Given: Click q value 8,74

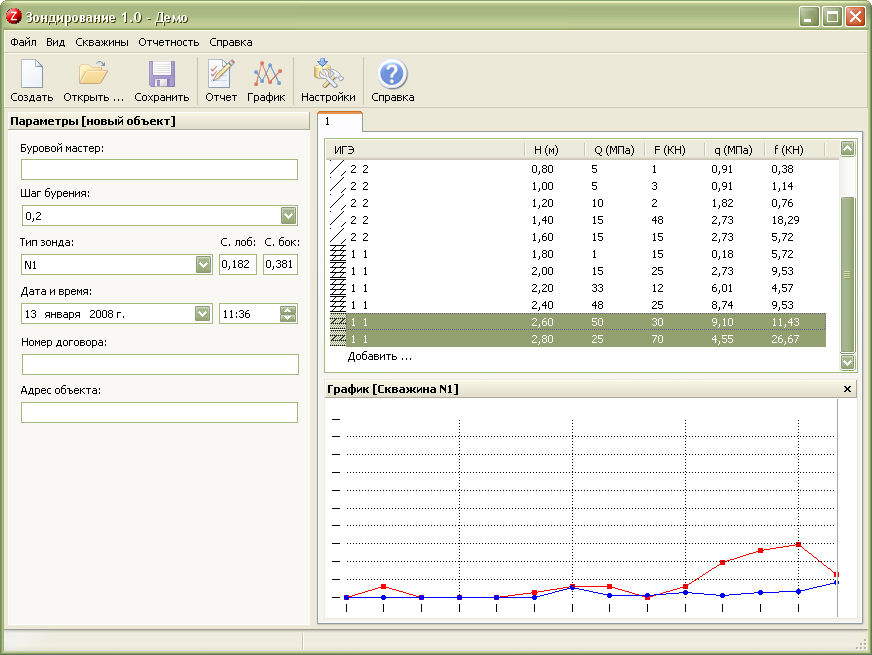Looking at the screenshot, I should [722, 305].
